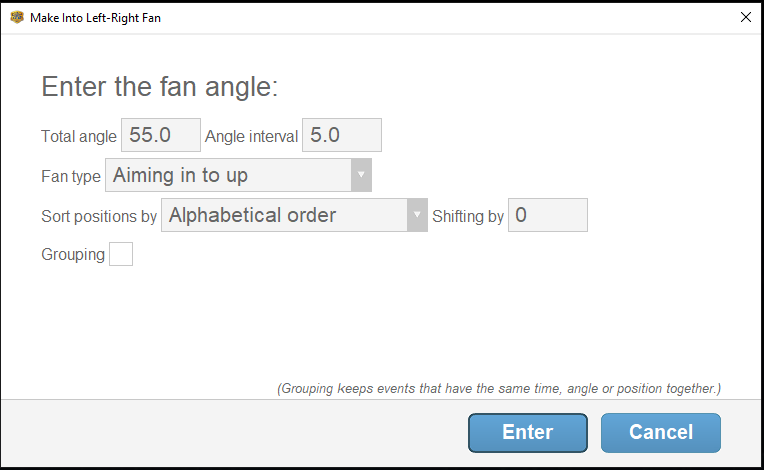Select the Angle interval field showing 5.0
This screenshot has height=470, width=764.
pyautogui.click(x=342, y=135)
